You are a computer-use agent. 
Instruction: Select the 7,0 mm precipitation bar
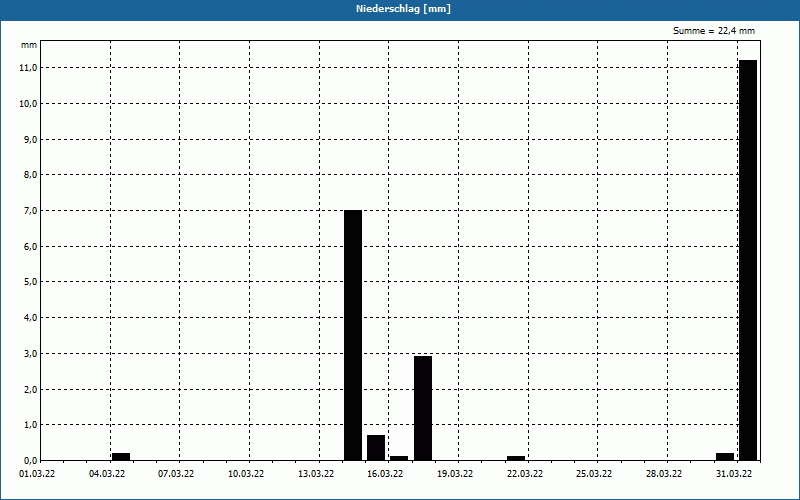(x=353, y=335)
